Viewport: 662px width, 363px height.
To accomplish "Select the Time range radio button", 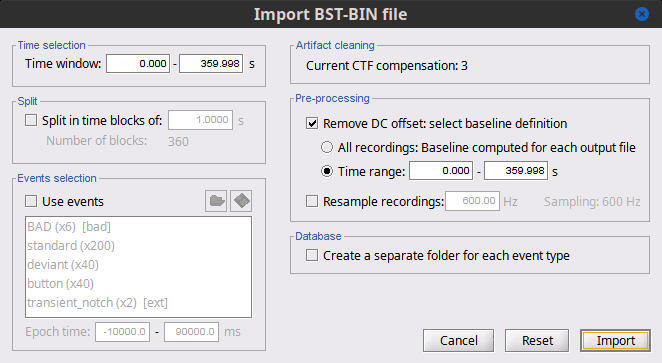I will [x=327, y=171].
